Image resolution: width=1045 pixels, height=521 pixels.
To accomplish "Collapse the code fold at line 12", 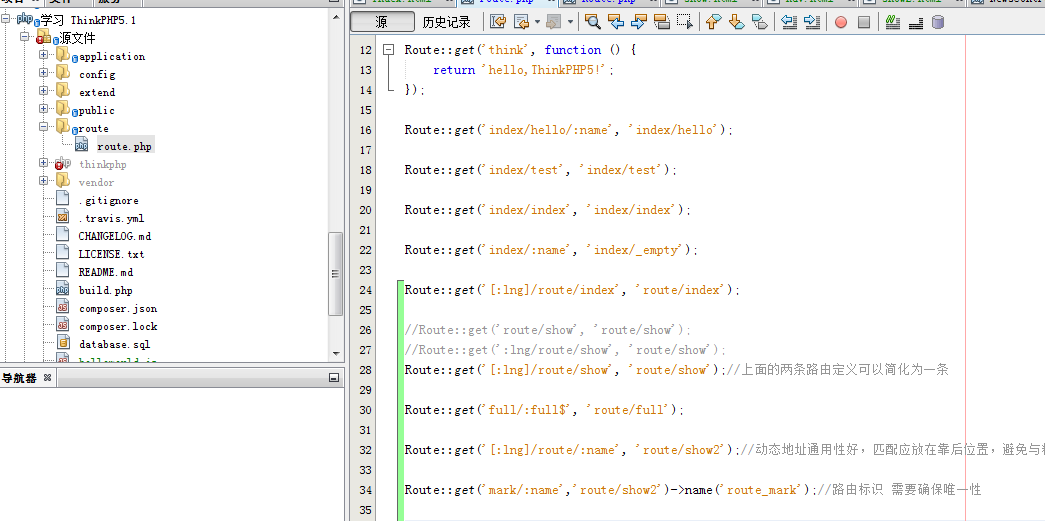I will [x=389, y=50].
